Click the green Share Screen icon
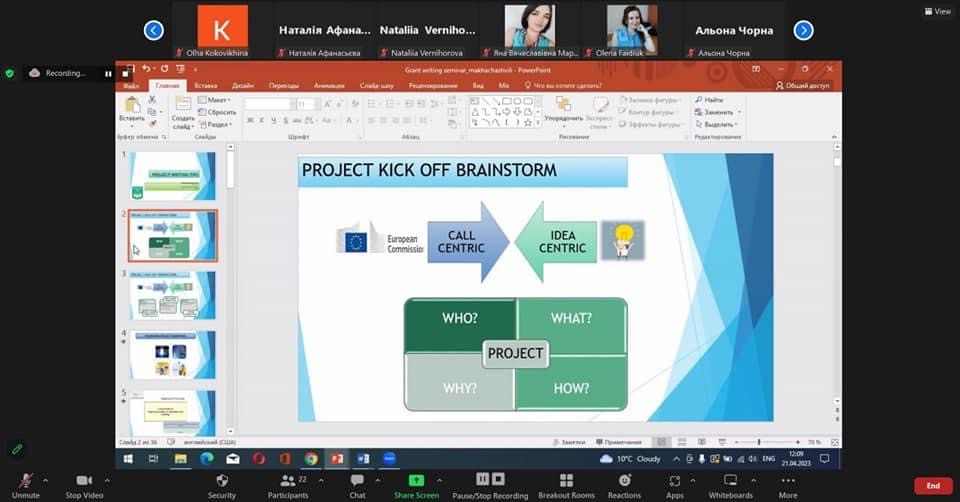This screenshot has width=960, height=502. click(415, 481)
